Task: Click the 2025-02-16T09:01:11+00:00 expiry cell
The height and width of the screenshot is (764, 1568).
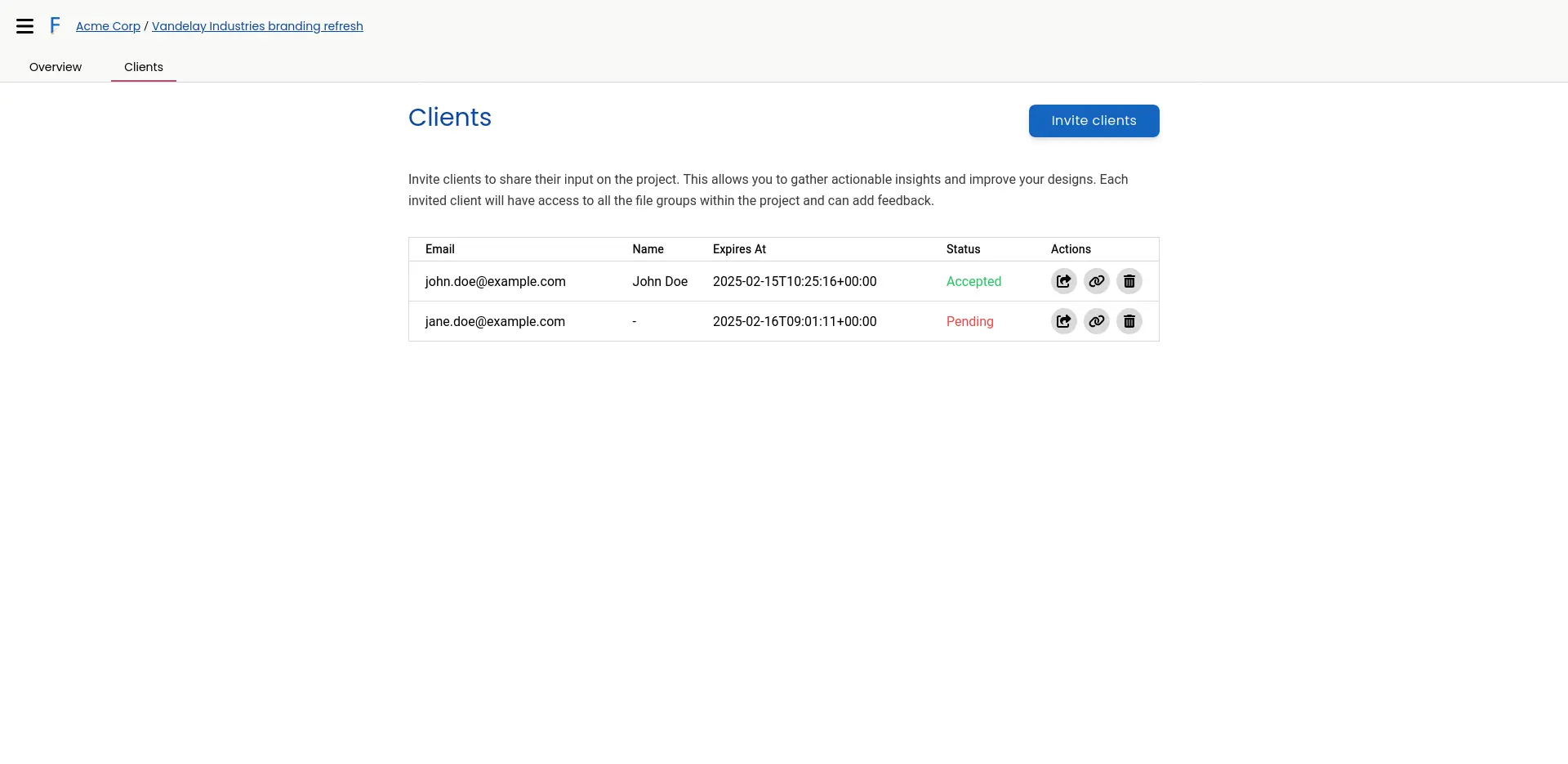Action: pos(795,321)
